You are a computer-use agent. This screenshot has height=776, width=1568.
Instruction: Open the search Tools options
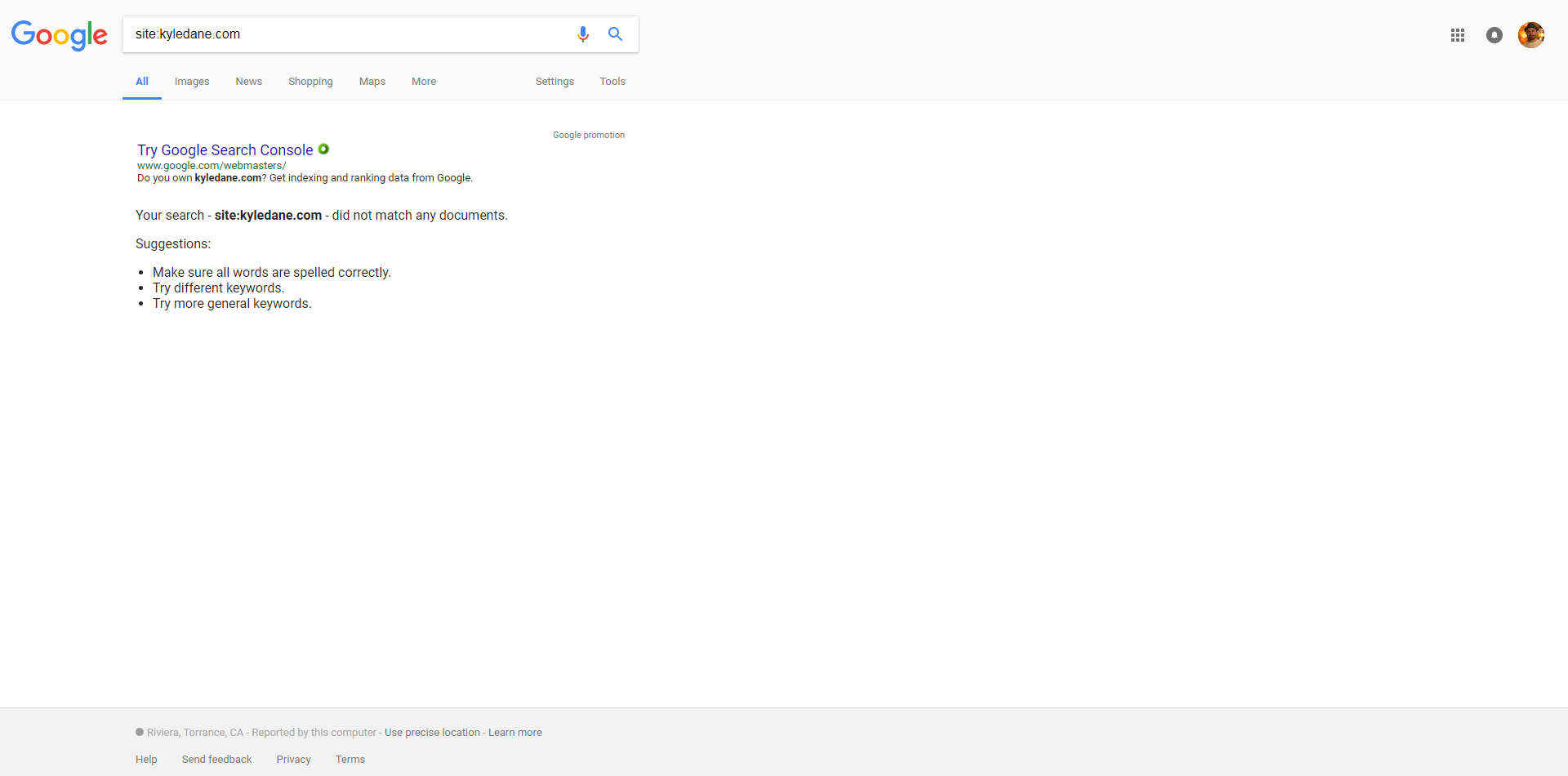point(612,82)
